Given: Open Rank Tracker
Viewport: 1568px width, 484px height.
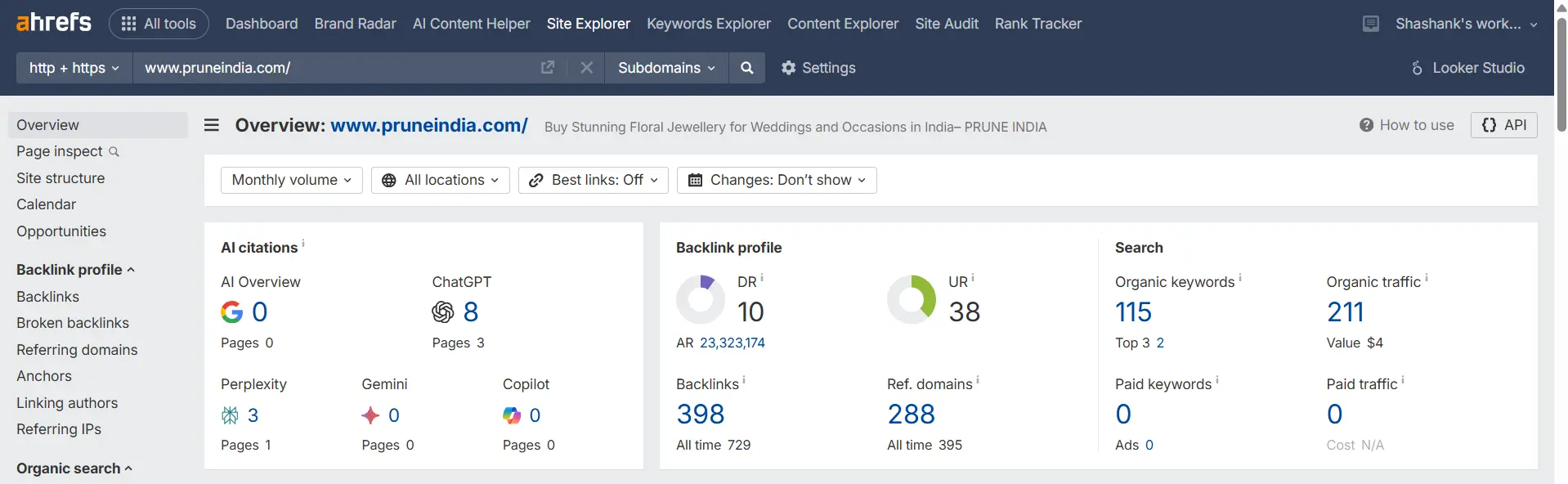Looking at the screenshot, I should pyautogui.click(x=1038, y=24).
